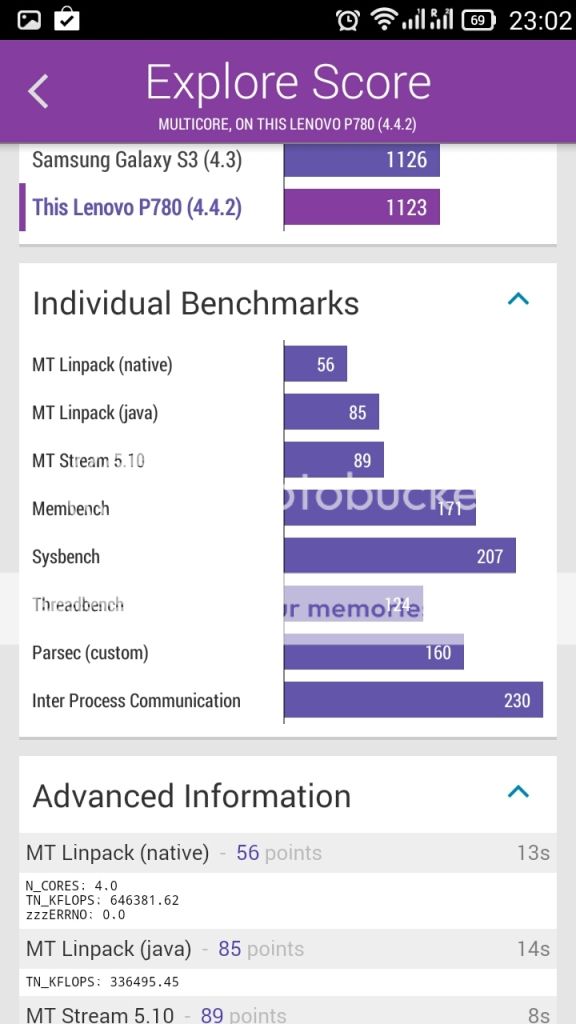Tap Samsung Galaxy S3 (4.3) entry
This screenshot has width=576, height=1024.
137,160
